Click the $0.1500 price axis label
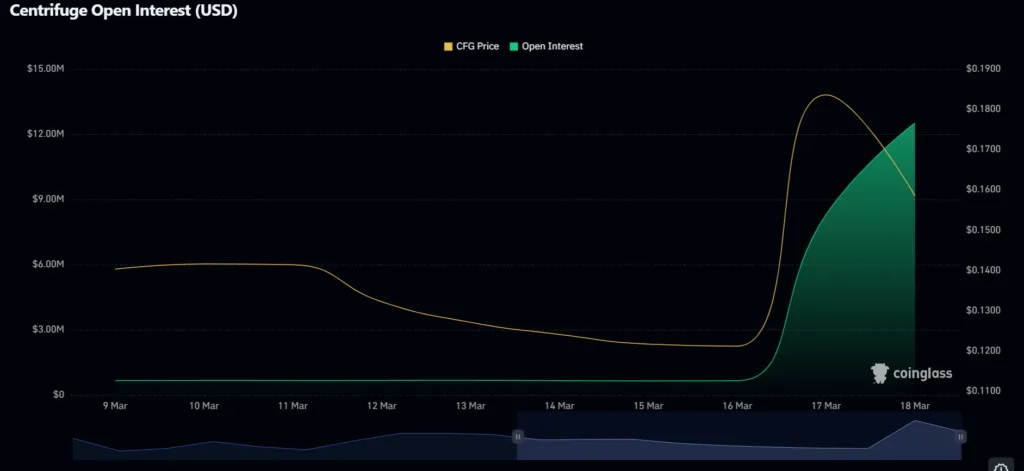The width and height of the screenshot is (1024, 471). 983,230
